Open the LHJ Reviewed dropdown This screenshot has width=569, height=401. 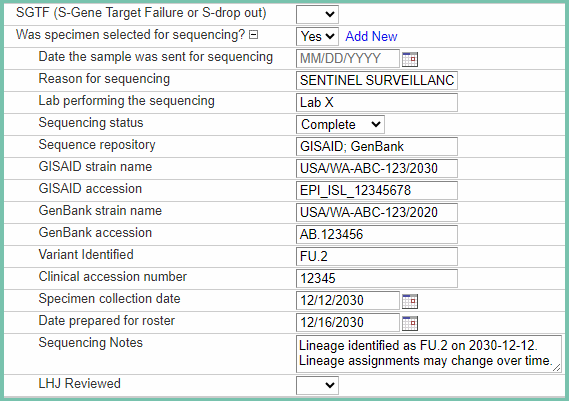[x=317, y=385]
